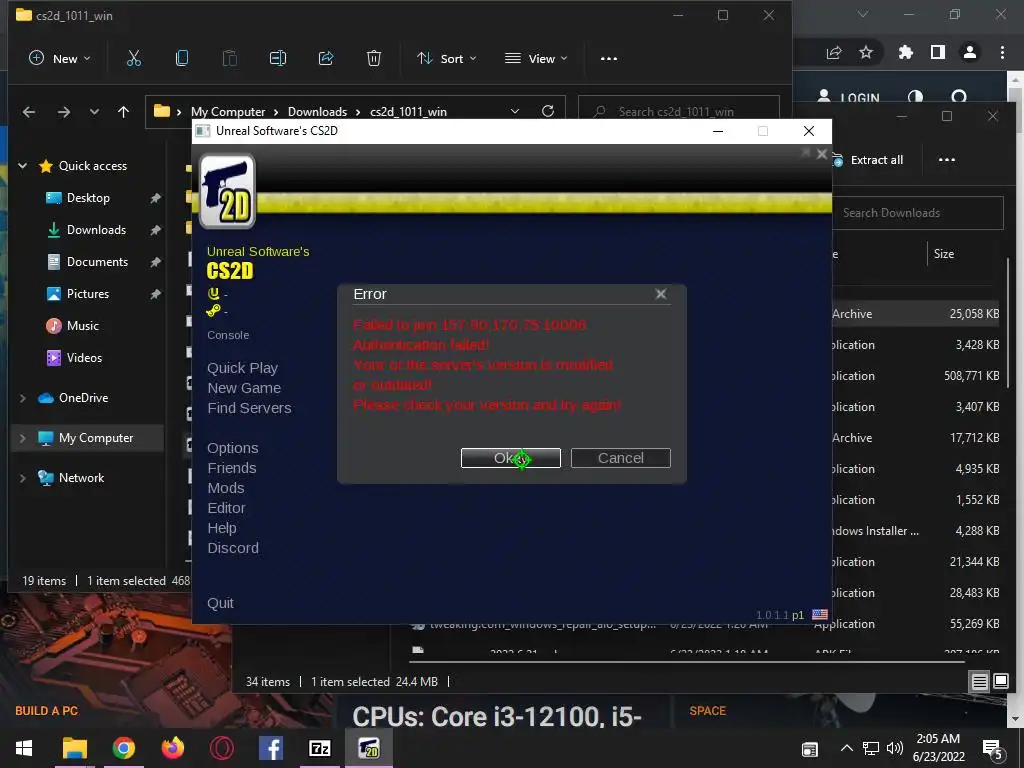Open the Friends menu entry
This screenshot has height=768, width=1024.
231,468
